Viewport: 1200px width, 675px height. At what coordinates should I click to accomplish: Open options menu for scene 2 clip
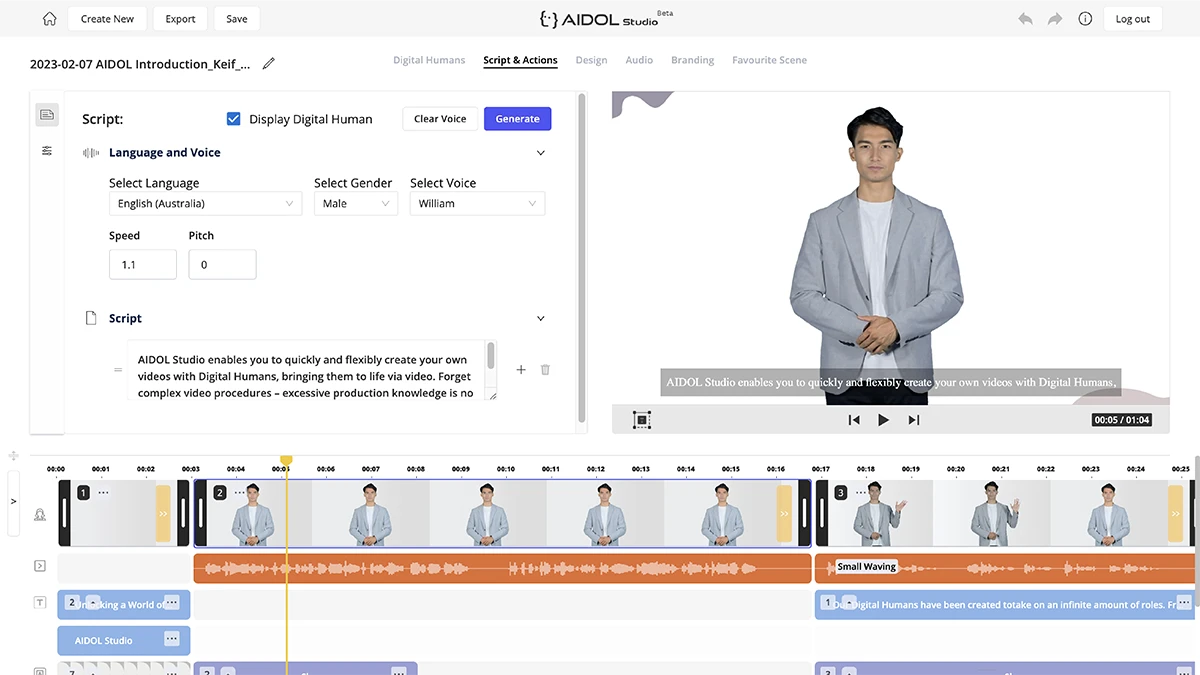point(238,493)
